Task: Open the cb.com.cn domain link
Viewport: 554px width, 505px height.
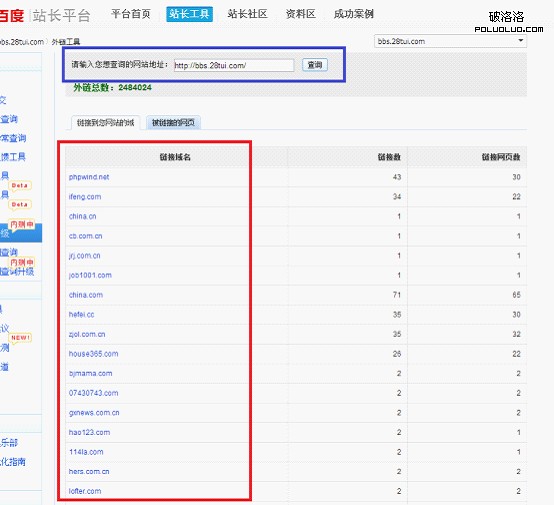Action: [86, 236]
